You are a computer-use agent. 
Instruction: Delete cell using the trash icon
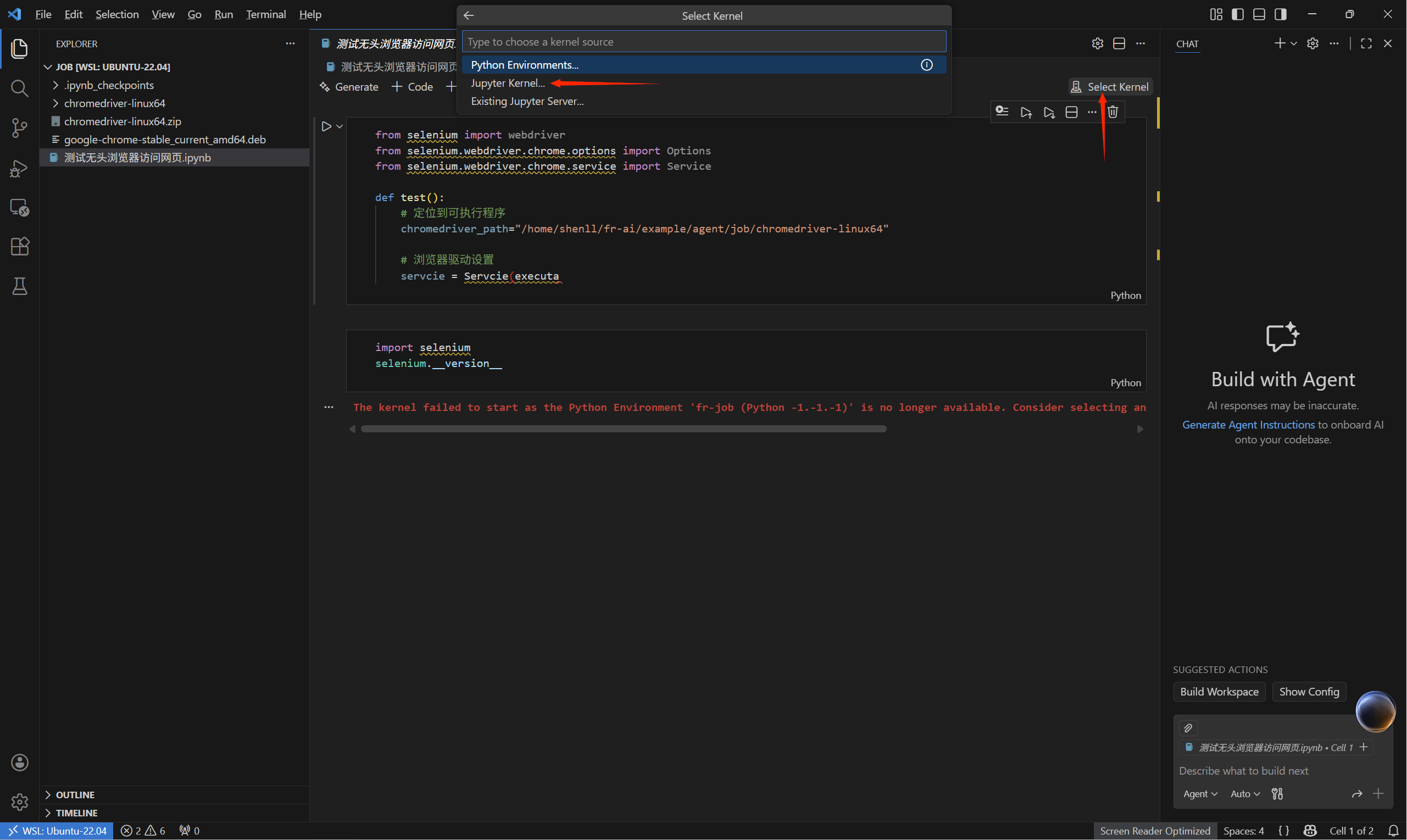click(1112, 112)
